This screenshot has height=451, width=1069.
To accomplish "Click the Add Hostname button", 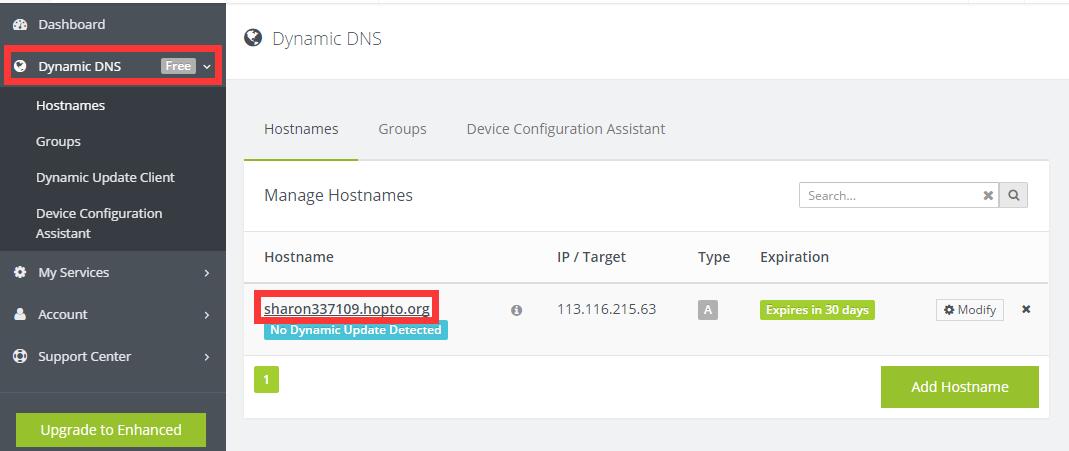I will 960,387.
